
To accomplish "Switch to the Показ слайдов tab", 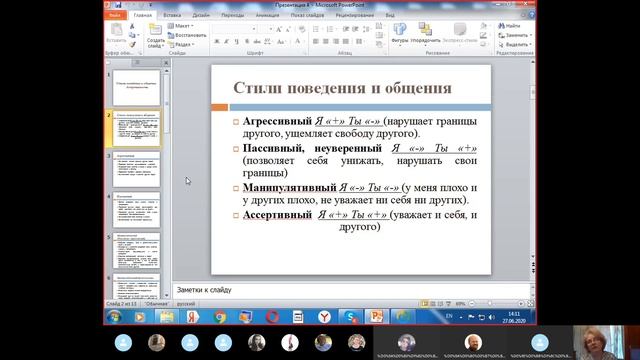I will point(307,15).
